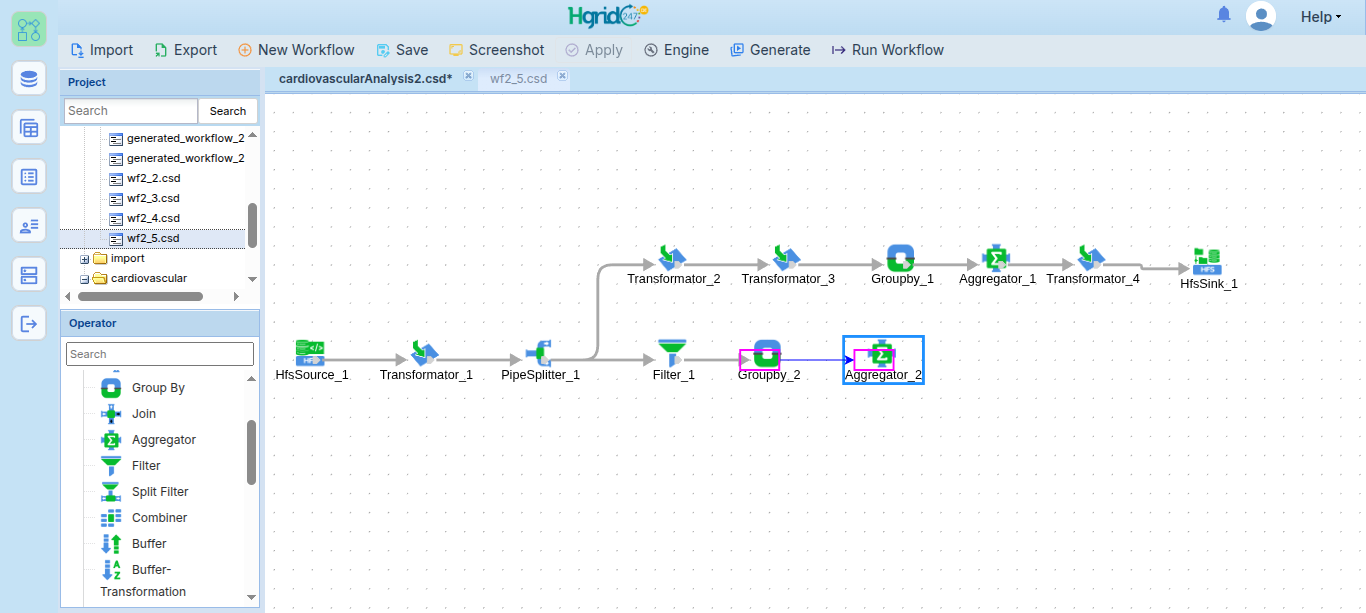Click the logout sidebar icon
The image size is (1366, 613).
(29, 323)
